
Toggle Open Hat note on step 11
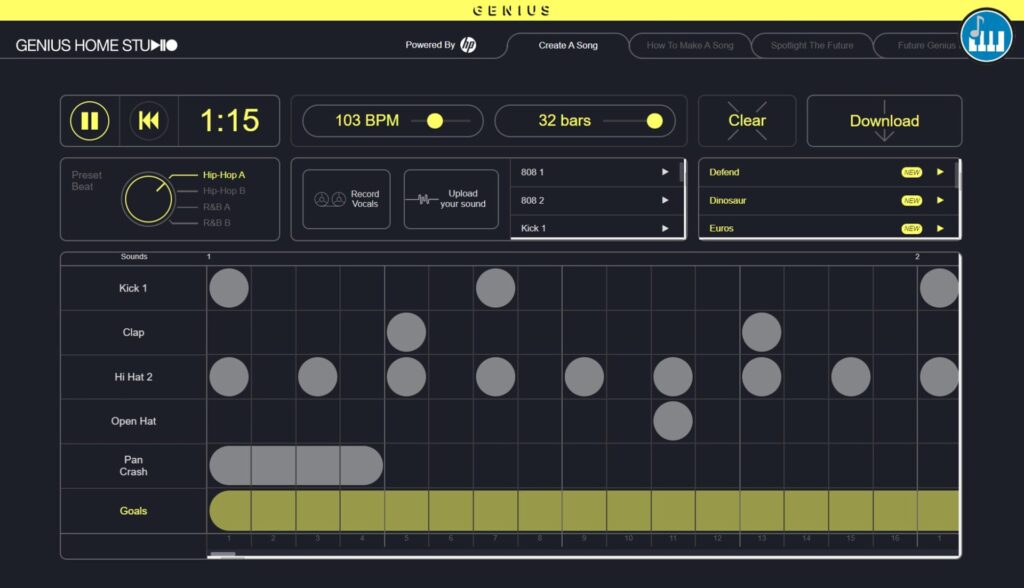[673, 421]
